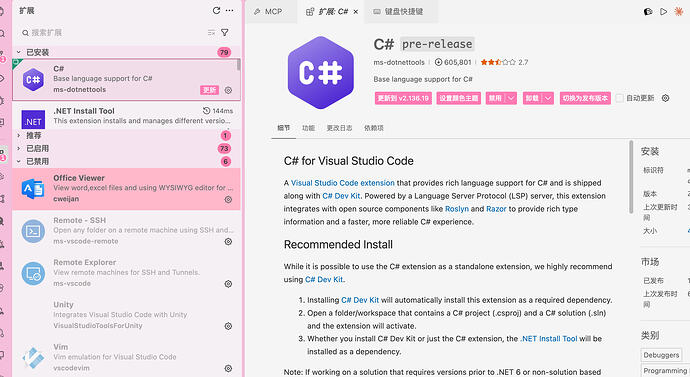Click the .NET Install Tool icon

(x=33, y=119)
